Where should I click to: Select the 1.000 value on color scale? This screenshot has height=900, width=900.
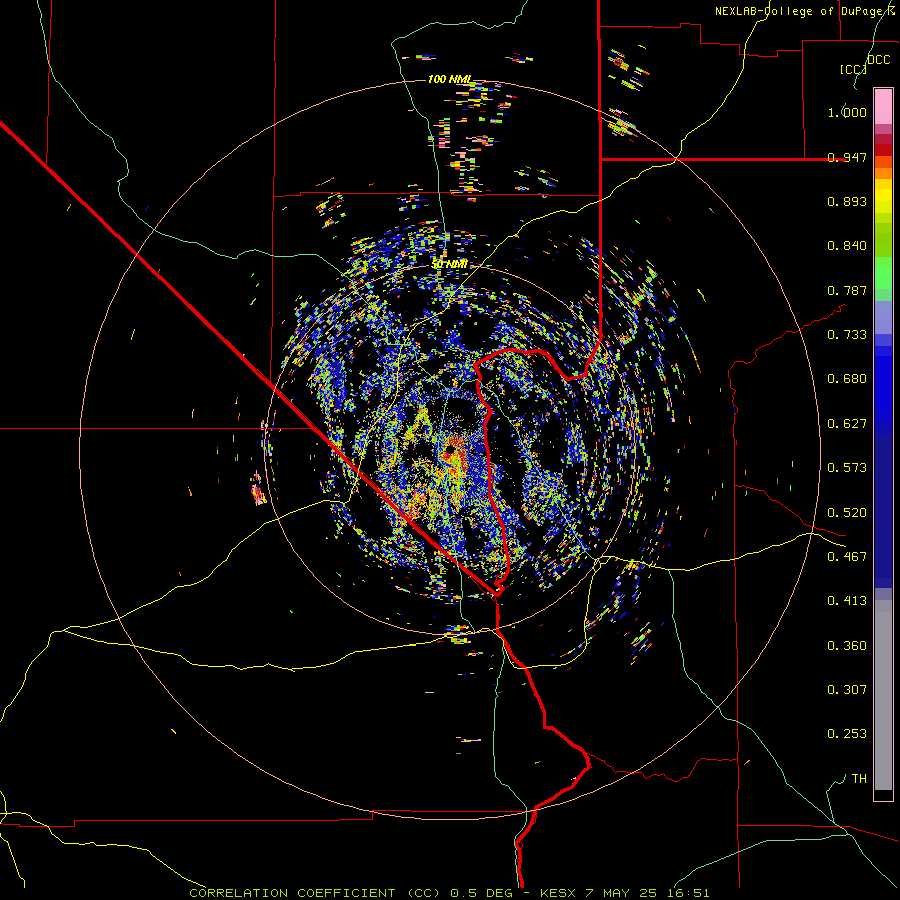pyautogui.click(x=847, y=112)
